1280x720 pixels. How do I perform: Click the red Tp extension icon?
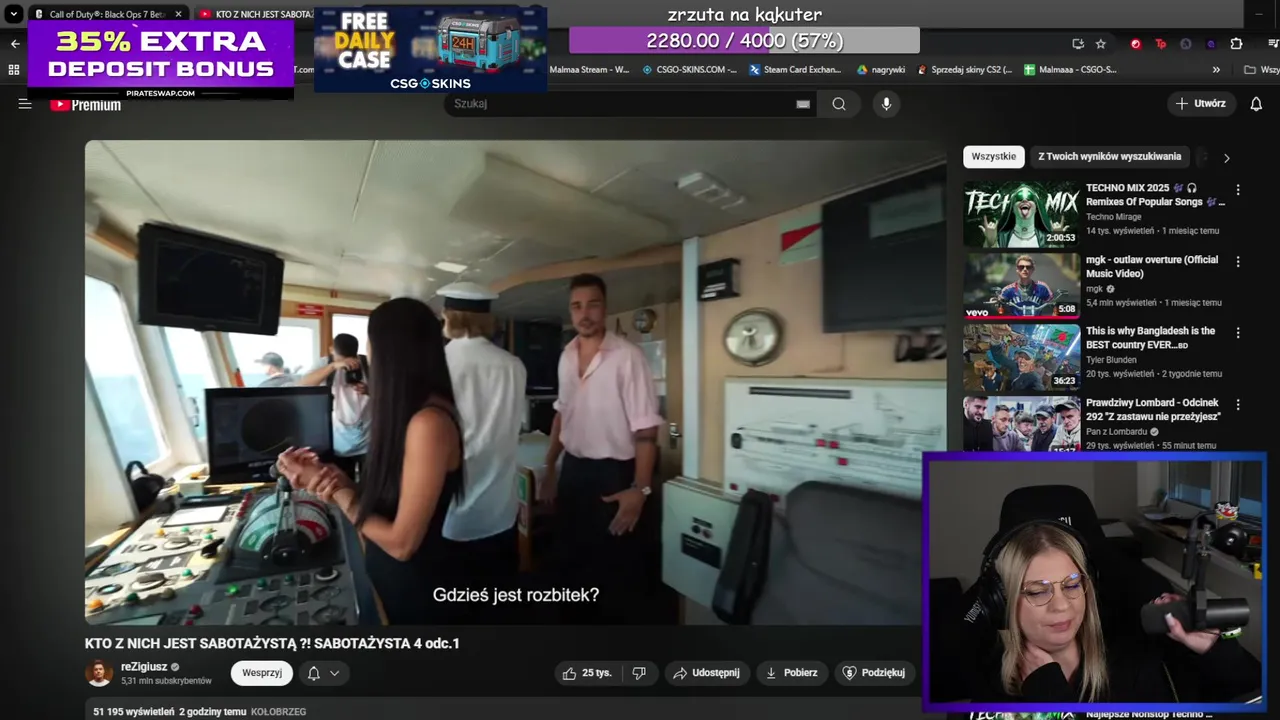pos(1160,44)
